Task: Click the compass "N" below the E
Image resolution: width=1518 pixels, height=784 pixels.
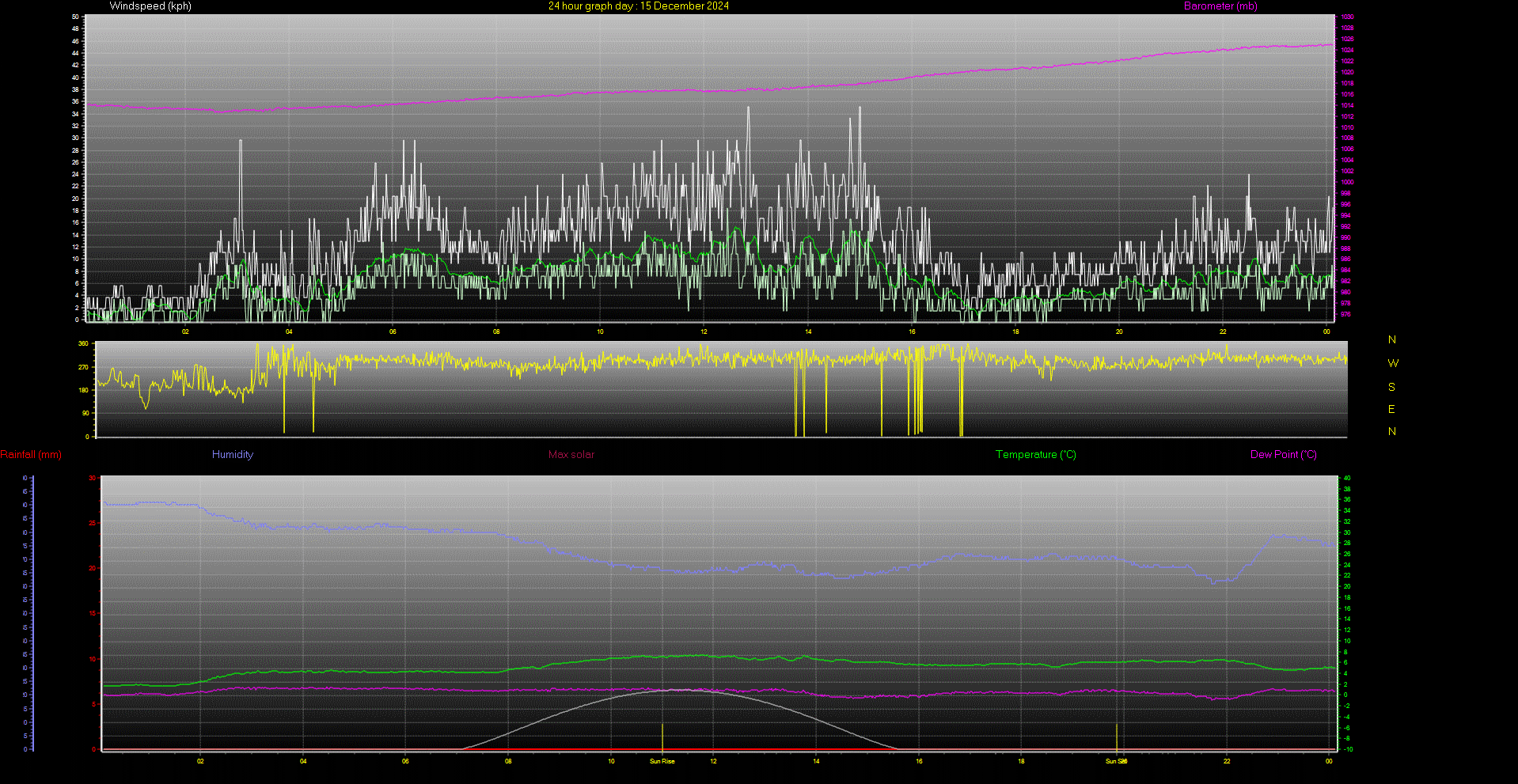Action: coord(1392,432)
